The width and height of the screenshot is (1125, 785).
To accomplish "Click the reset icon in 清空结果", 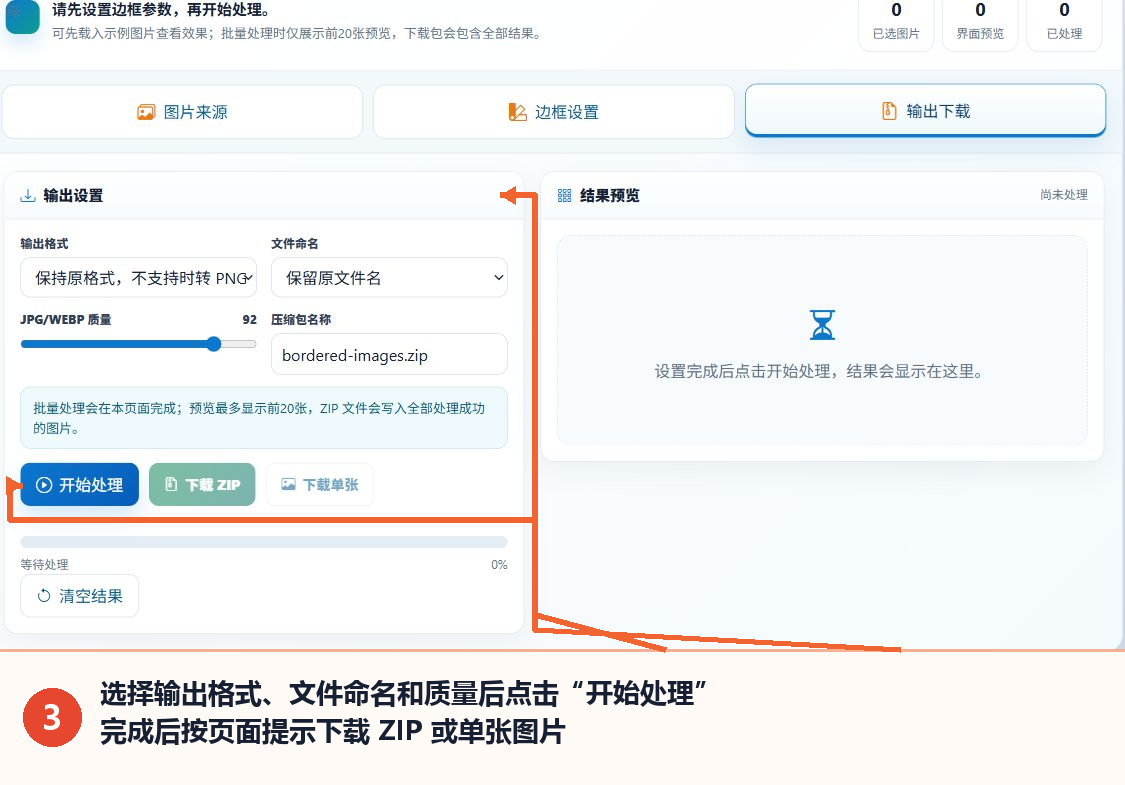I will click(44, 596).
